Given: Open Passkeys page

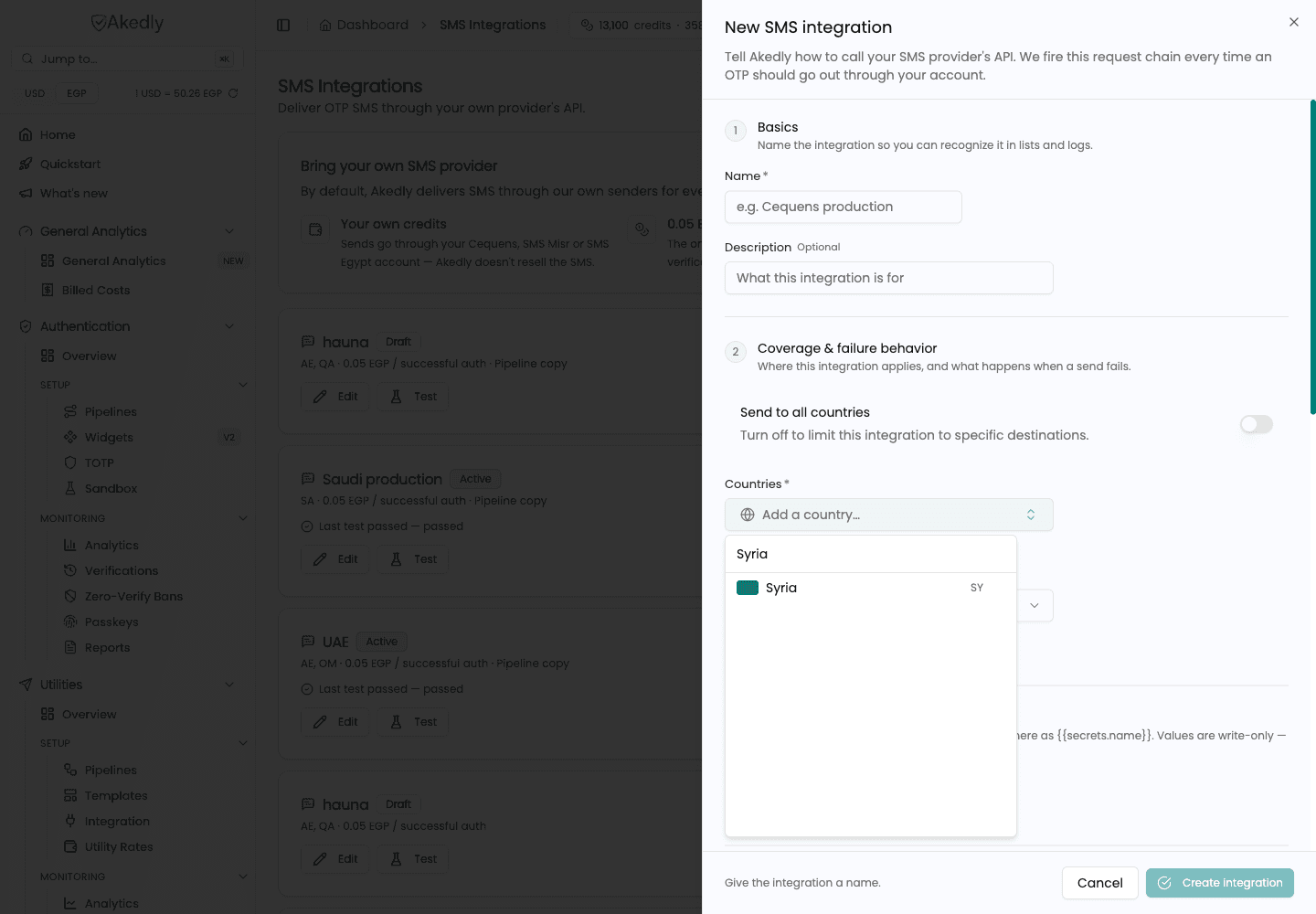Looking at the screenshot, I should [x=111, y=622].
